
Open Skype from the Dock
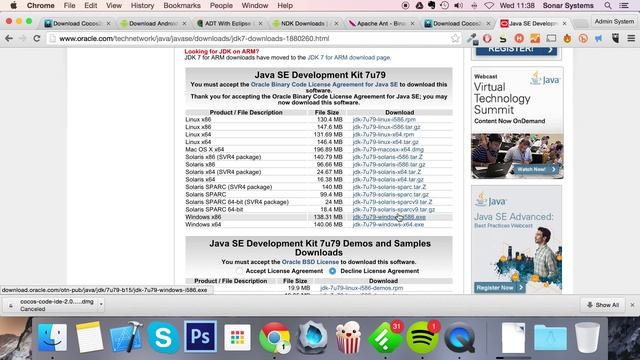click(163, 337)
